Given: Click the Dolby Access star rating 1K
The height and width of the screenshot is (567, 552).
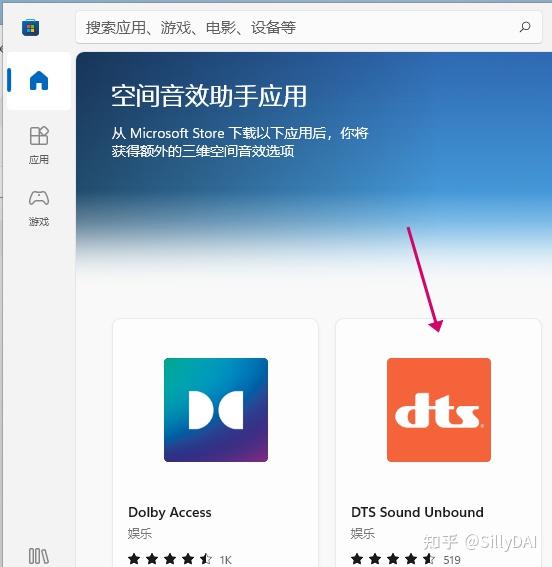Looking at the screenshot, I should click(180, 559).
